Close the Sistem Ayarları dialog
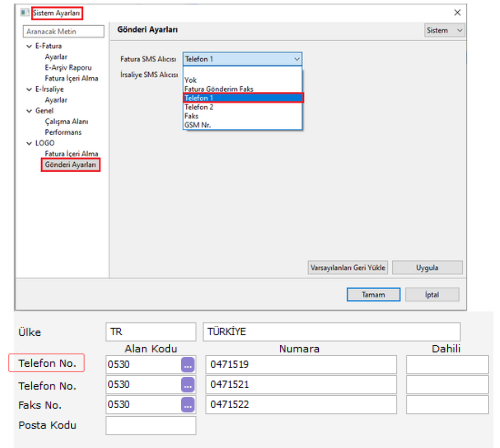Viewport: 500px width, 448px height. (457, 13)
